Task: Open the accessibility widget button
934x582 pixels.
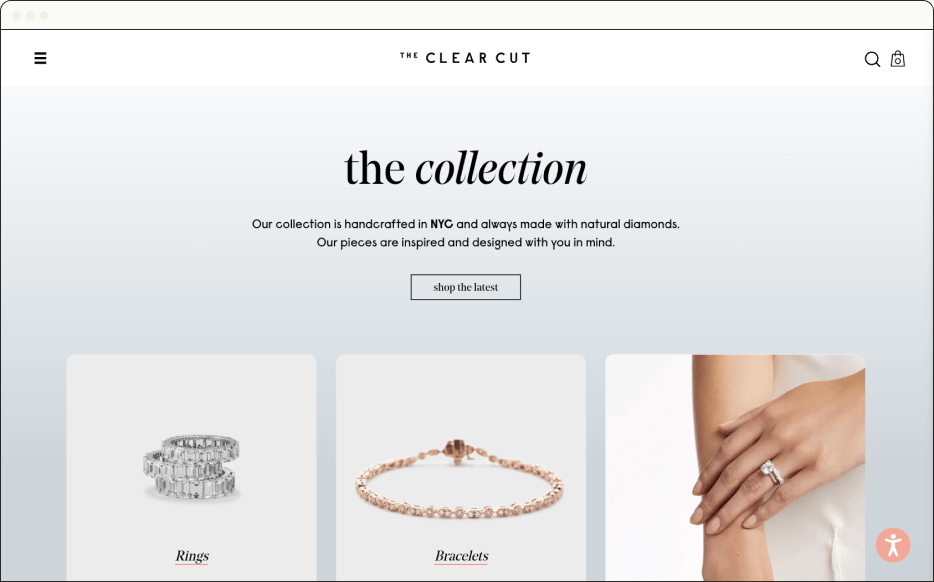Action: [893, 545]
